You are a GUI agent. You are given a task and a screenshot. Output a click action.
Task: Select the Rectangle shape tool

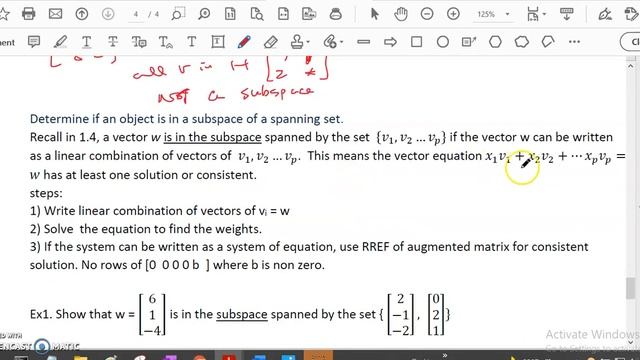point(416,42)
